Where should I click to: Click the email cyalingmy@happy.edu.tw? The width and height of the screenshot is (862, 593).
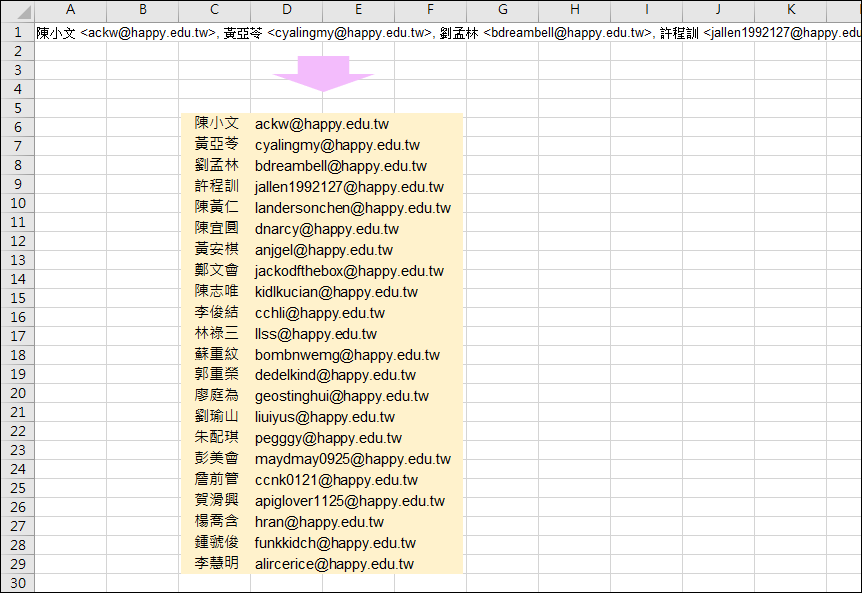pos(337,145)
